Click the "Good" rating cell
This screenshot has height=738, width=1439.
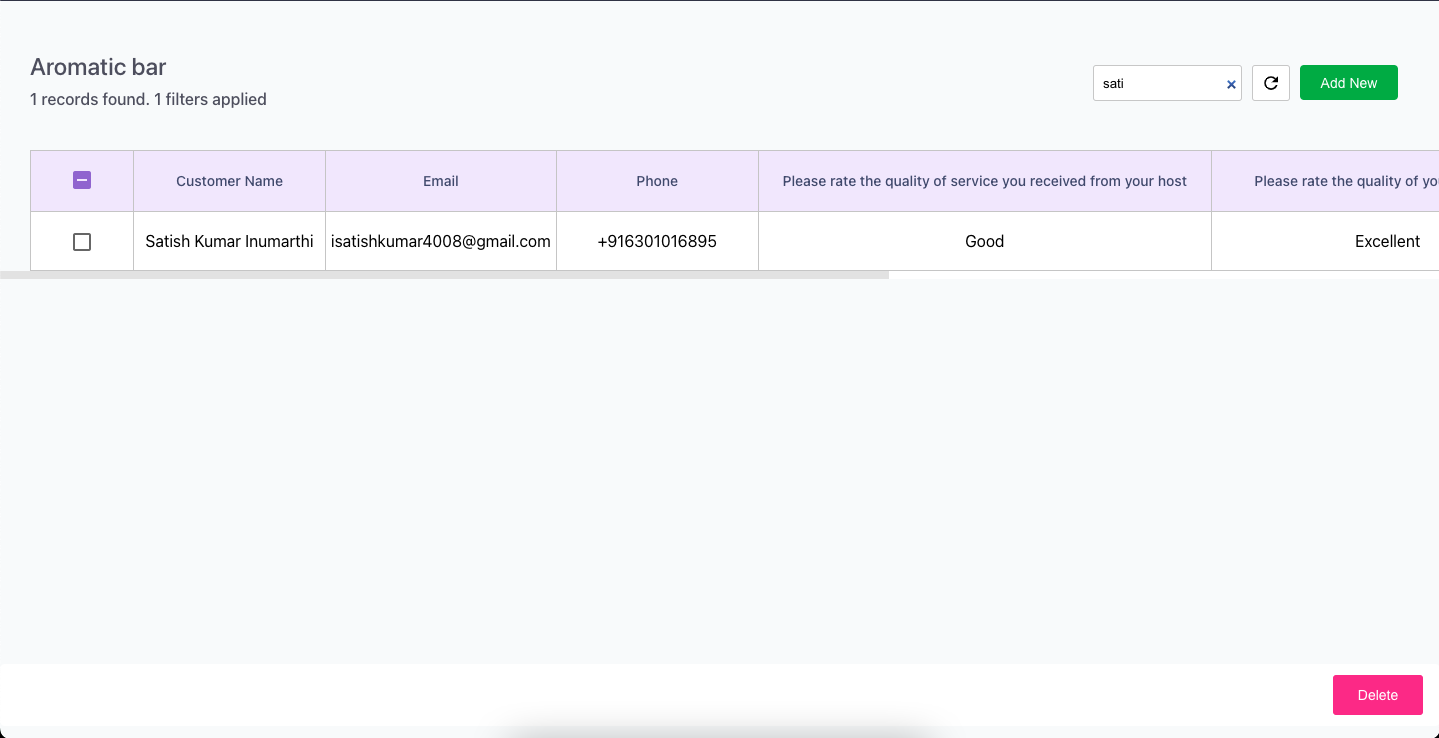point(984,241)
